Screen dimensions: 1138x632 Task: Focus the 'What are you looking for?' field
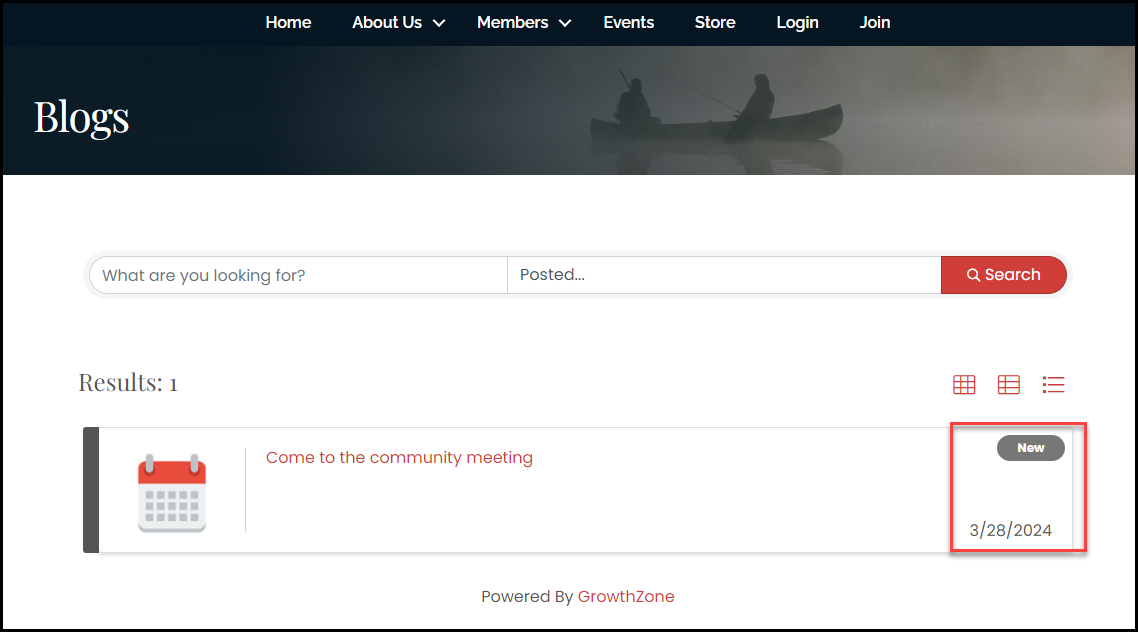(x=298, y=275)
